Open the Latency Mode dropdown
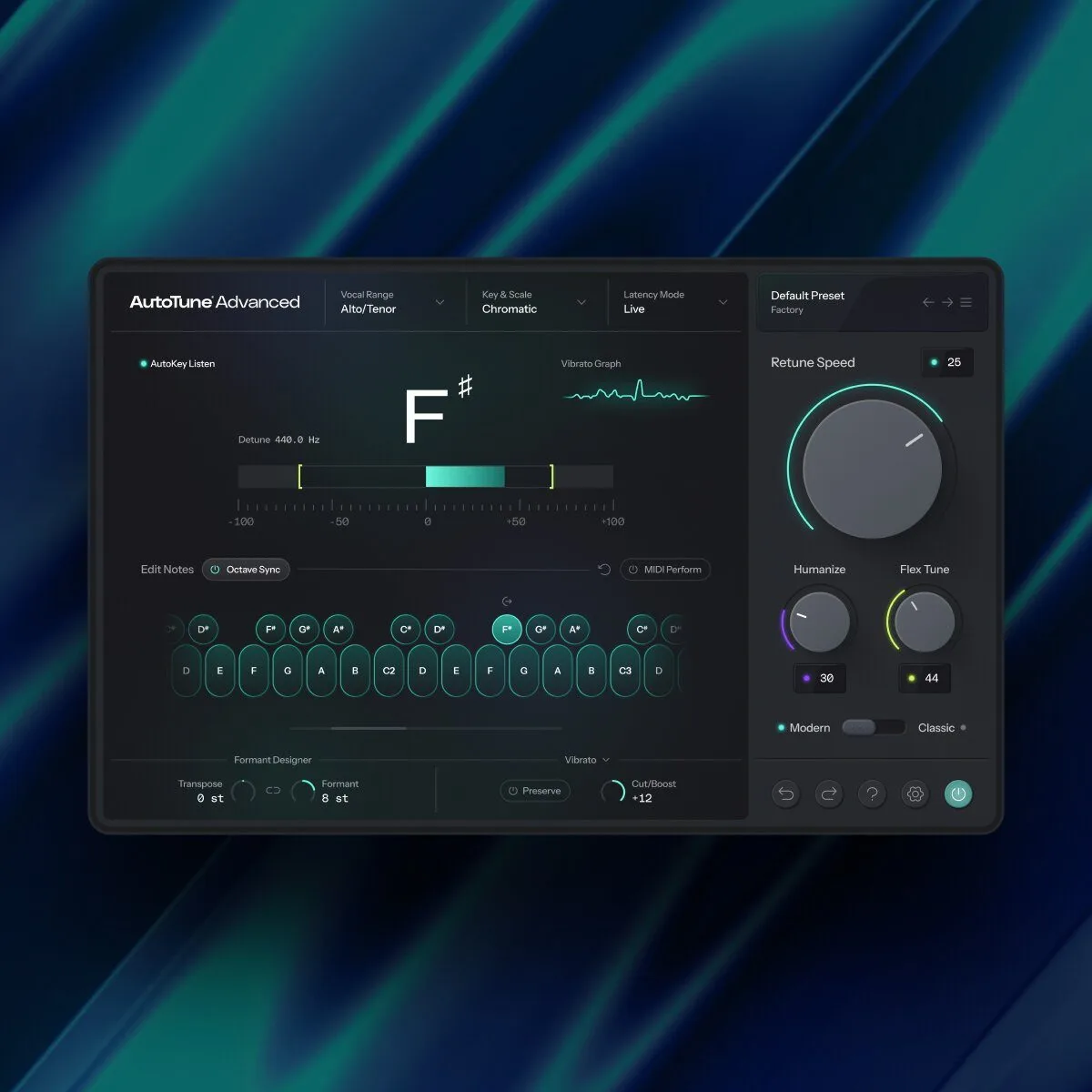 675,302
